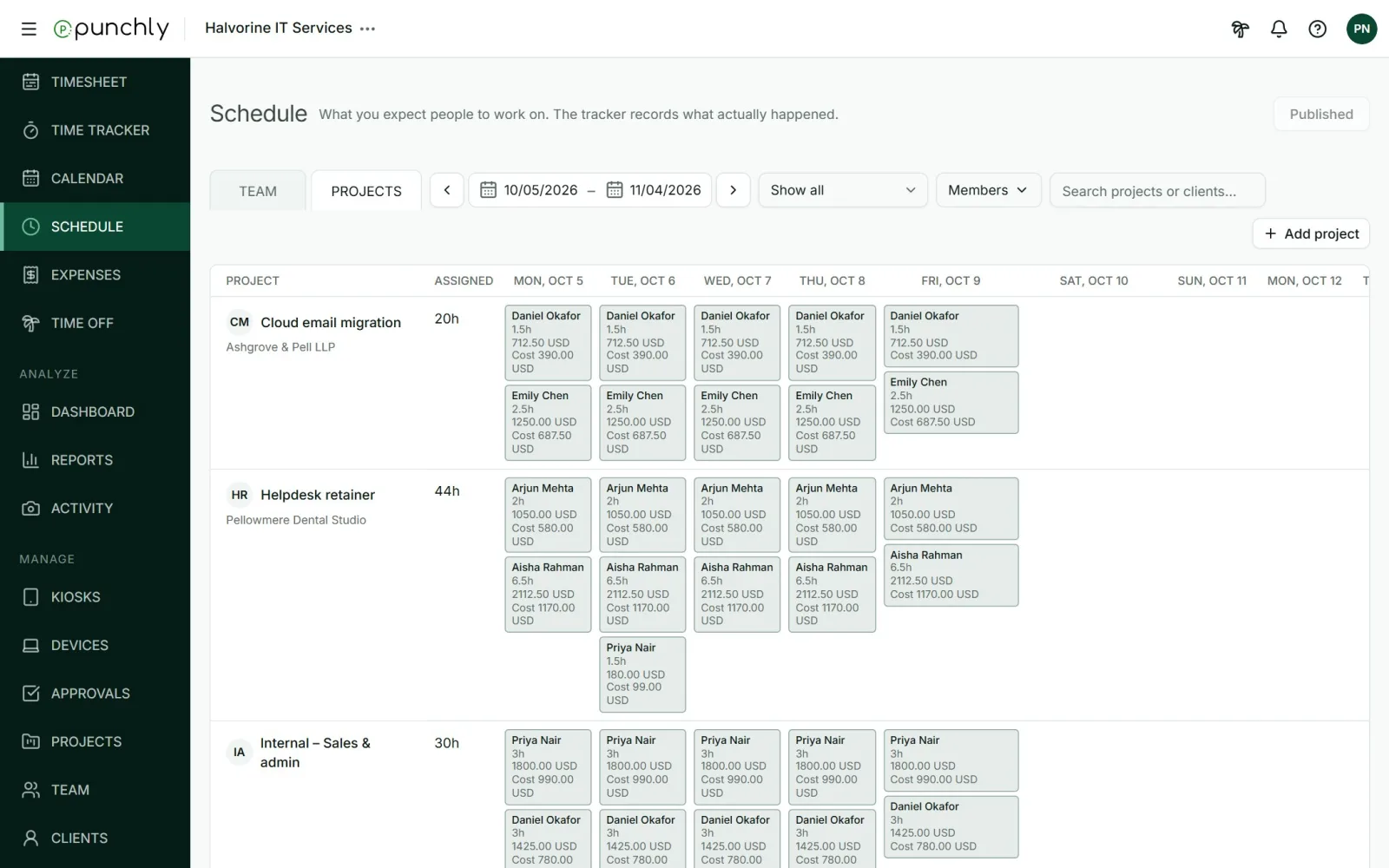Image resolution: width=1389 pixels, height=868 pixels.
Task: Click the Projects folder icon in sidebar
Action: pyautogui.click(x=30, y=741)
